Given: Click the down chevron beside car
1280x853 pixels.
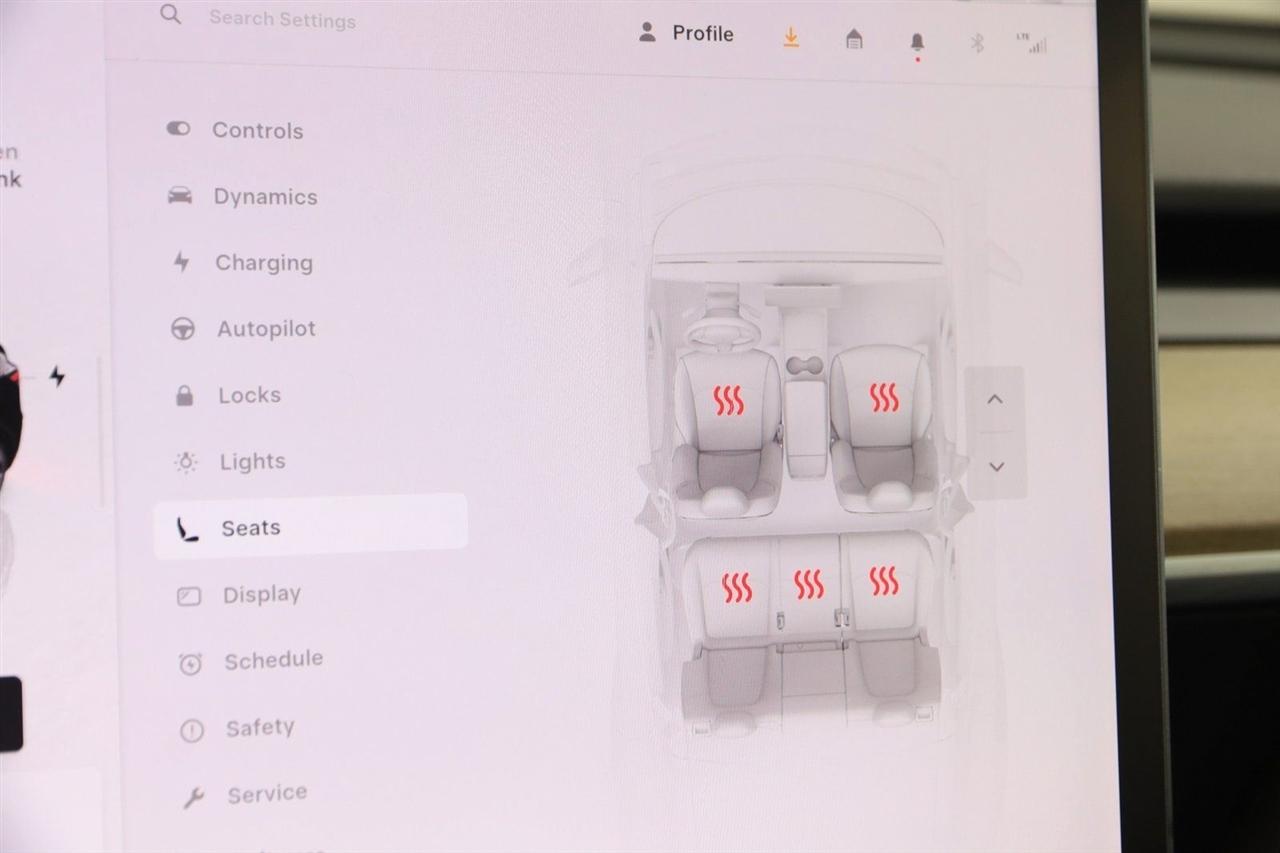Looking at the screenshot, I should coord(995,466).
